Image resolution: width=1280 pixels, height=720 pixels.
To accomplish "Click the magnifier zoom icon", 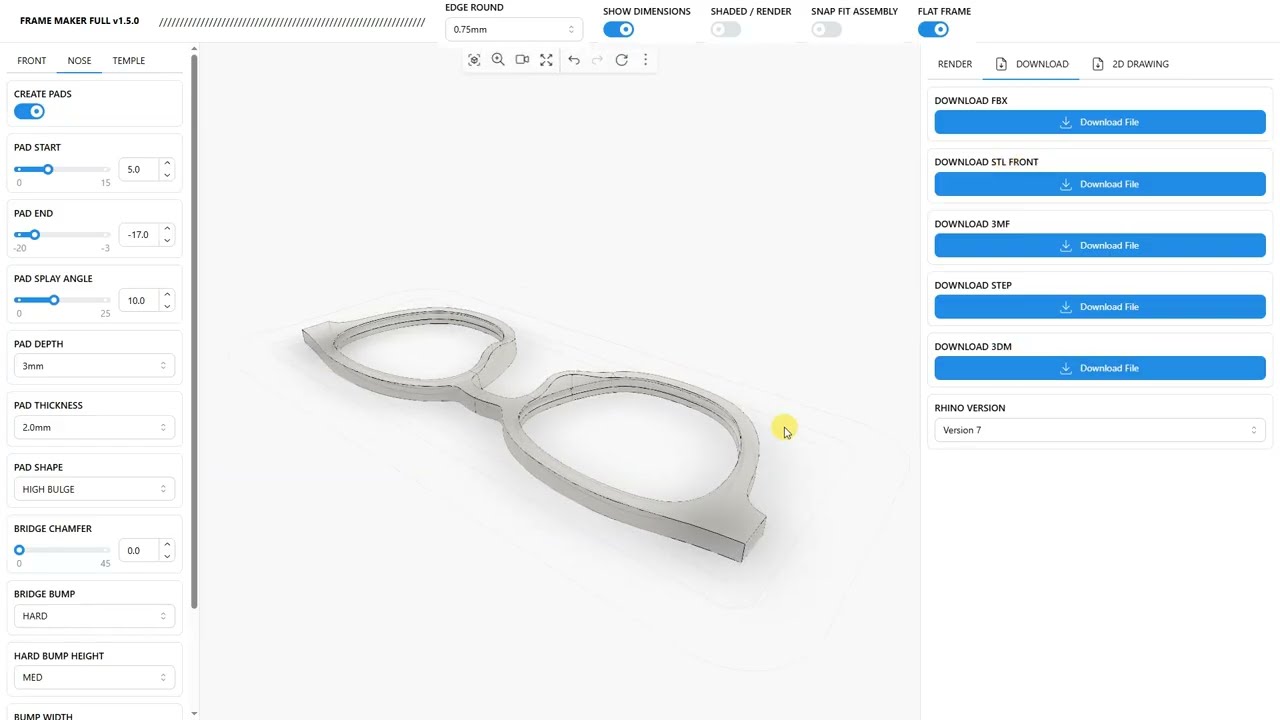I will tap(498, 60).
